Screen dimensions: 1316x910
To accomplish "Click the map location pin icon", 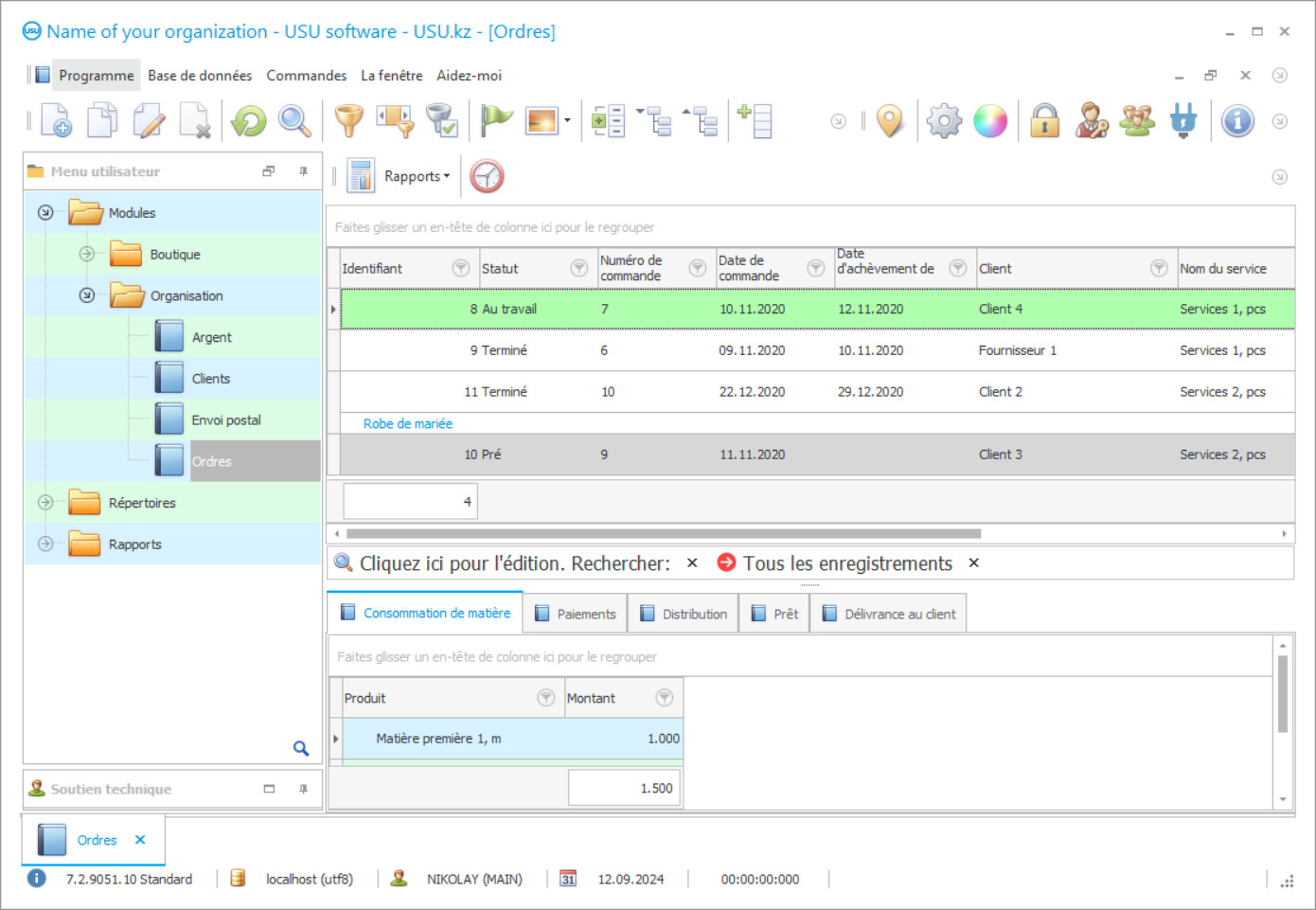I will tap(890, 121).
